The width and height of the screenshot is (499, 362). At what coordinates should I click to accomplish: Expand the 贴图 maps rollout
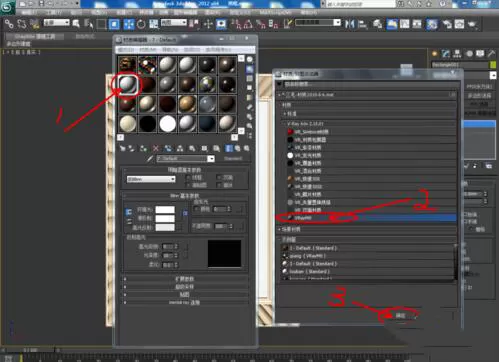185,295
